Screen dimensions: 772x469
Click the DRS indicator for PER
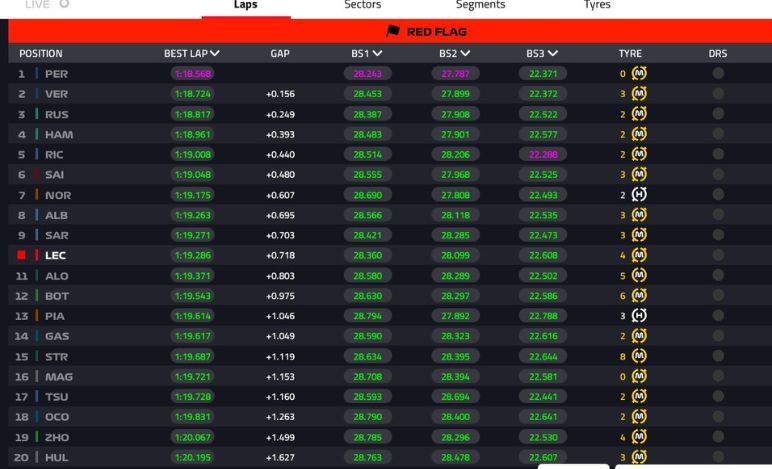718,74
